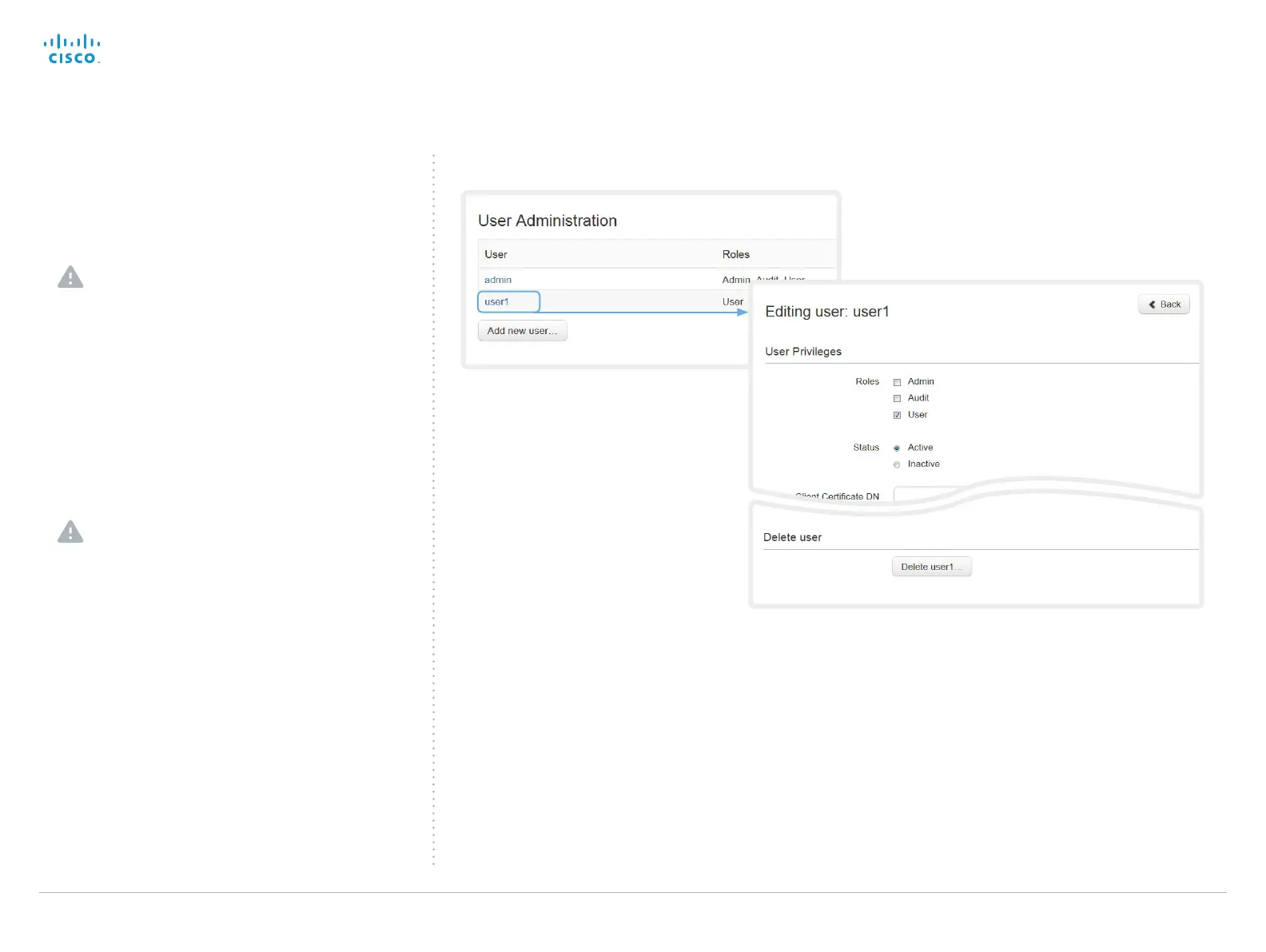The width and height of the screenshot is (1266, 952).
Task: Click the User Administration heading
Action: tap(547, 221)
